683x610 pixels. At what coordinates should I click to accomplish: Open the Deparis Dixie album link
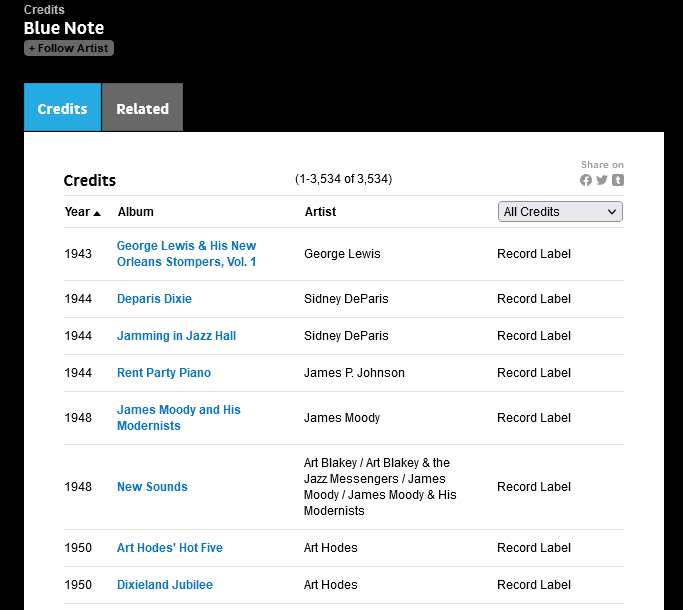click(154, 299)
